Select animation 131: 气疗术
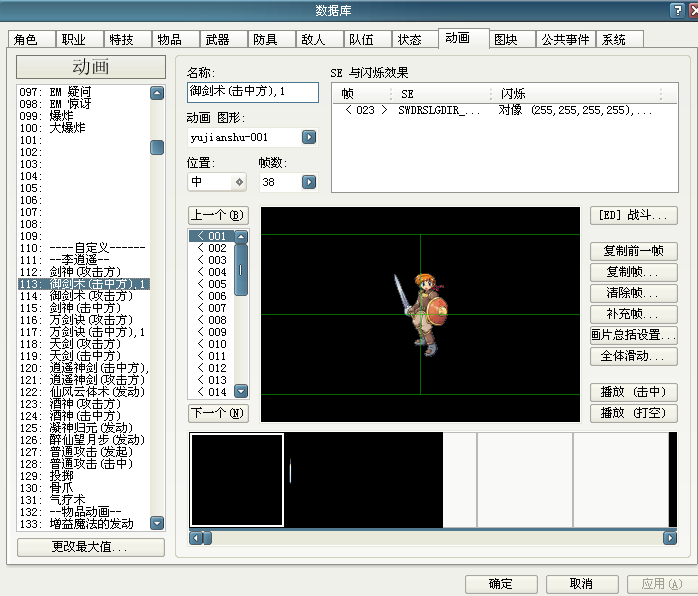 [84, 500]
